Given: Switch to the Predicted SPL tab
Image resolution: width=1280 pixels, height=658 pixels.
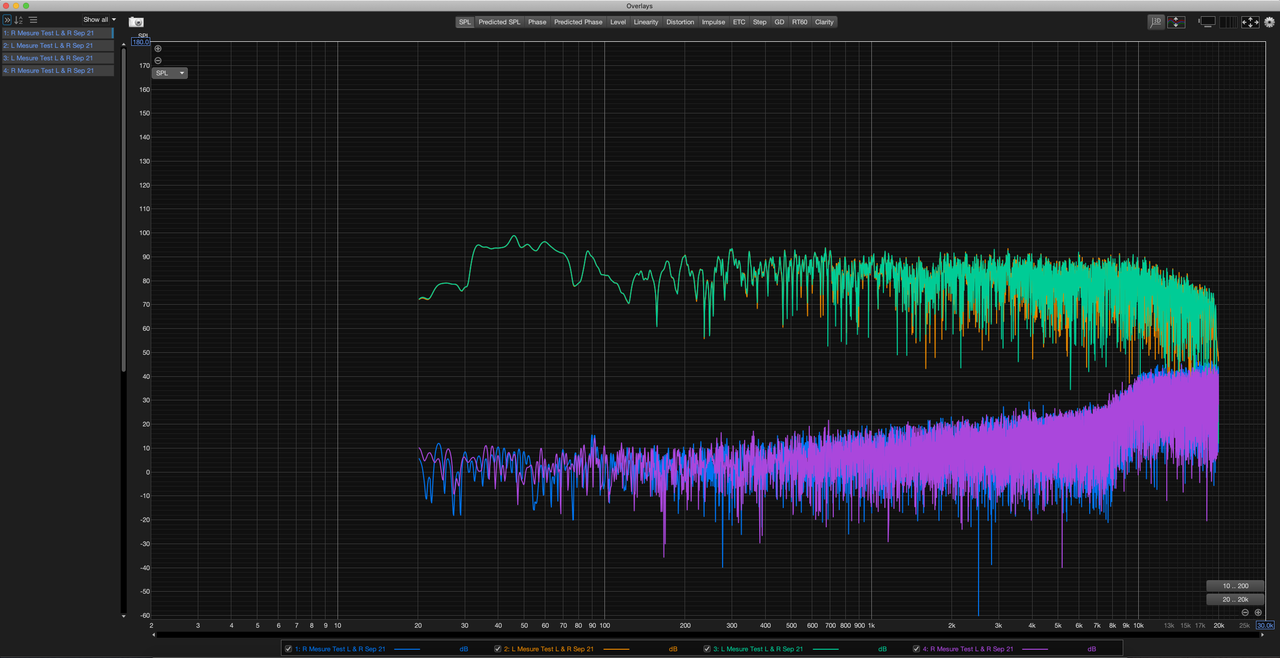Looking at the screenshot, I should [x=499, y=22].
